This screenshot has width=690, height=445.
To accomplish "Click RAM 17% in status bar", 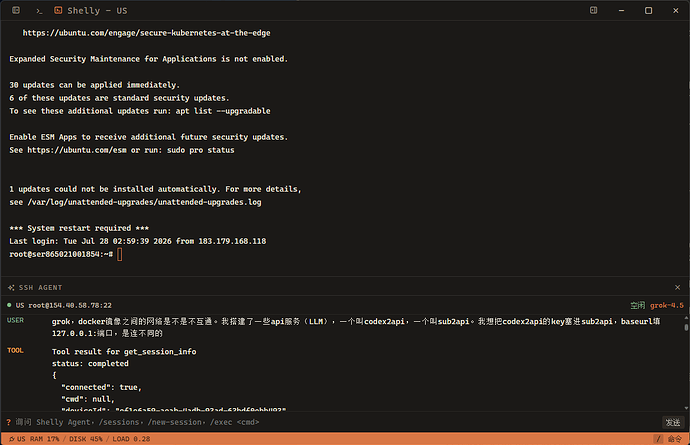I will click(x=44, y=439).
